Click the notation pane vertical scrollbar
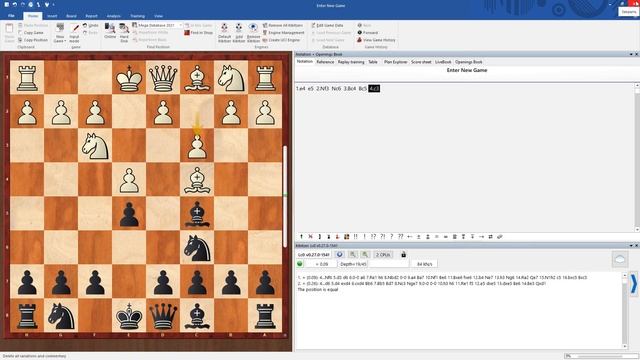The width and height of the screenshot is (640, 360). click(637, 157)
